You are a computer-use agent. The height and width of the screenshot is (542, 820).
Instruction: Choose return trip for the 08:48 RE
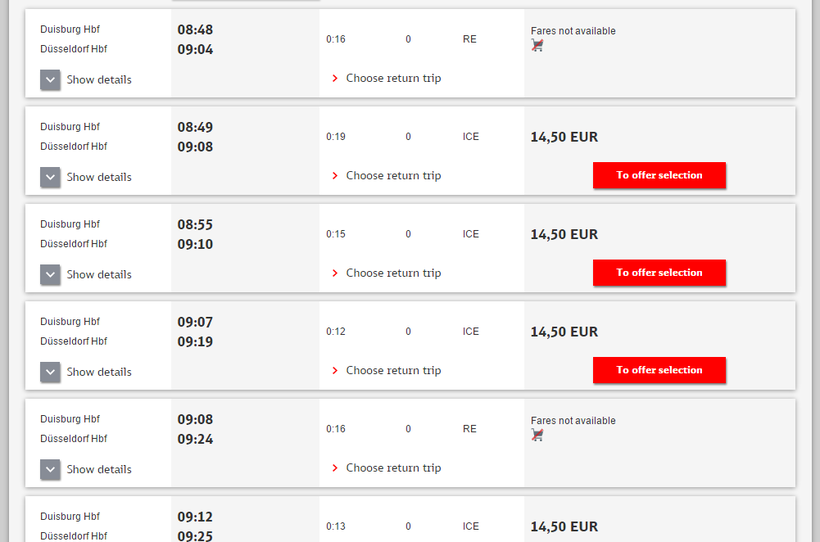point(393,78)
